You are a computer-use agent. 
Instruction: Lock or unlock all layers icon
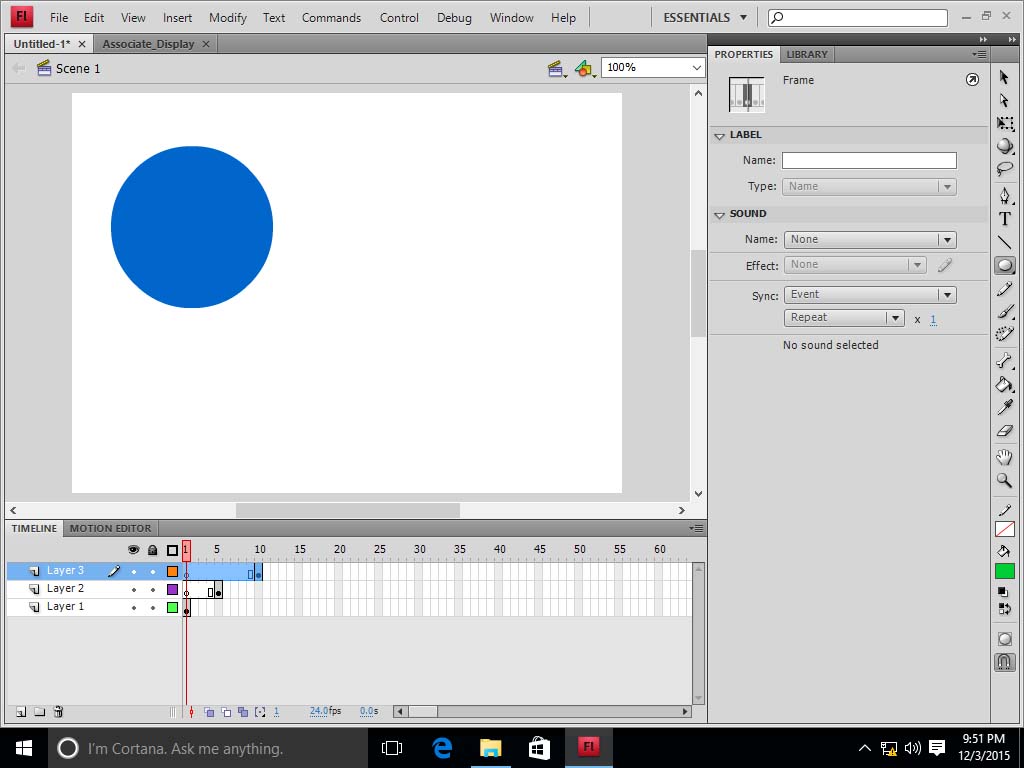pos(153,550)
